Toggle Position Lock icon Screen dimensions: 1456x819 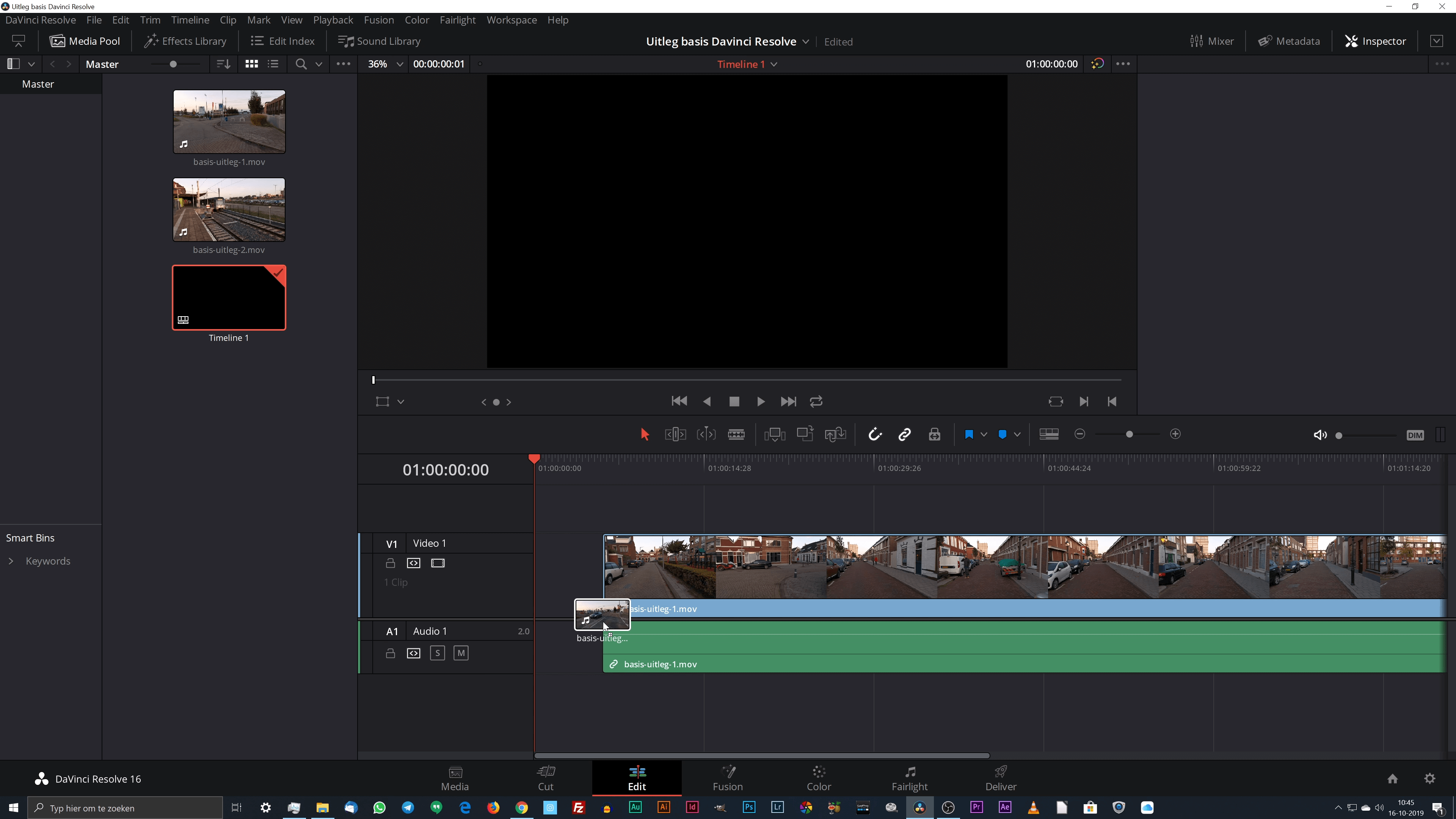[934, 434]
